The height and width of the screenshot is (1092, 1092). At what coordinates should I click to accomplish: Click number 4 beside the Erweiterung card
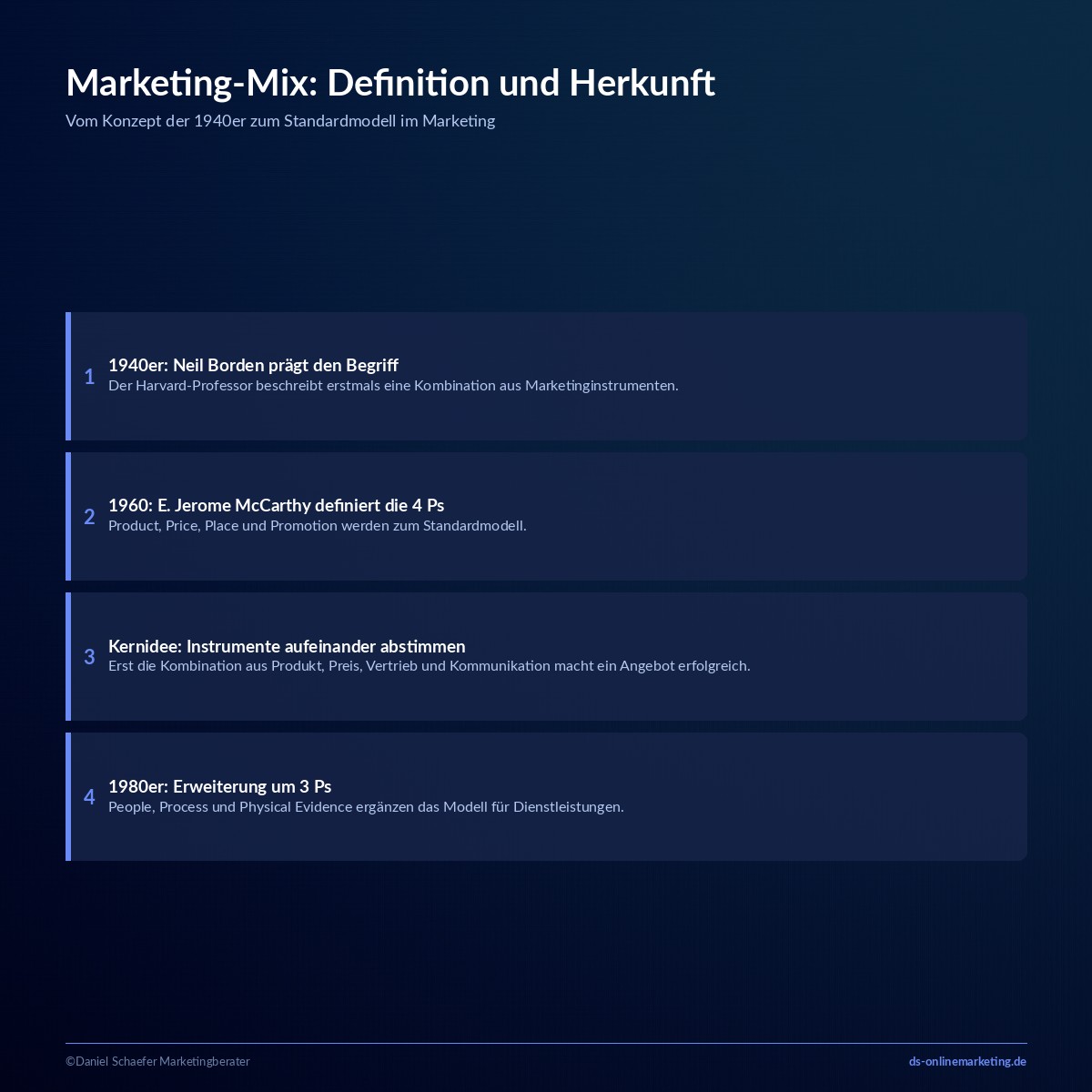89,797
